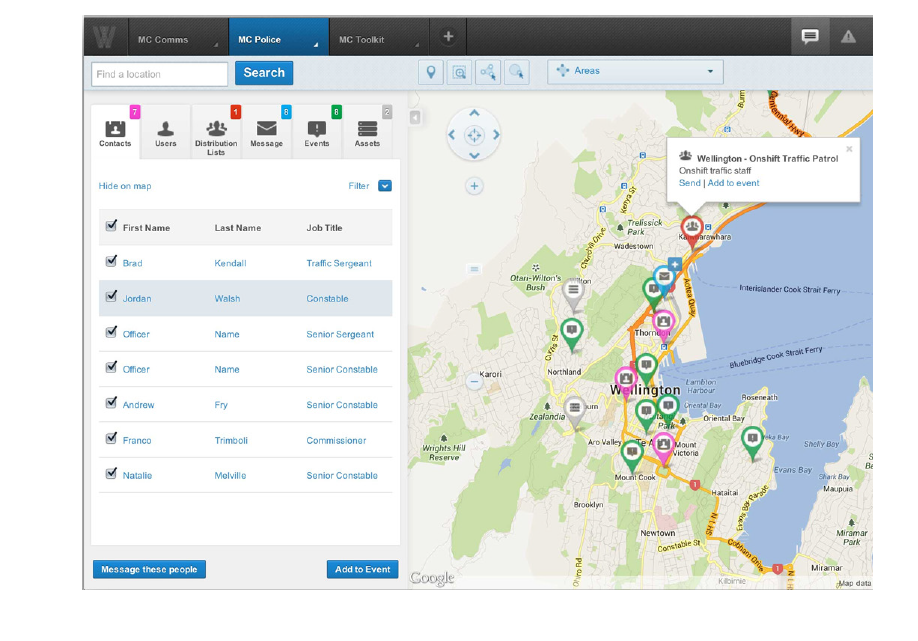The width and height of the screenshot is (918, 641).
Task: Zoom in on the map
Action: click(474, 186)
